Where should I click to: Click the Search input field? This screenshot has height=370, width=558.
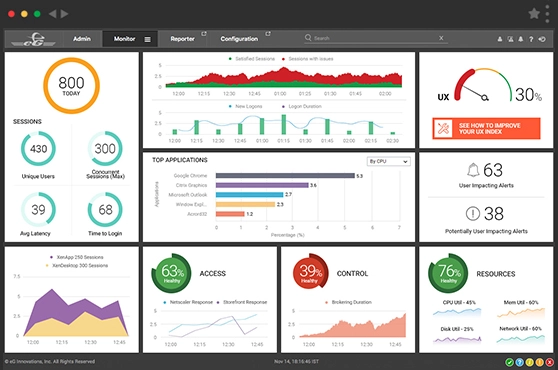(375, 38)
